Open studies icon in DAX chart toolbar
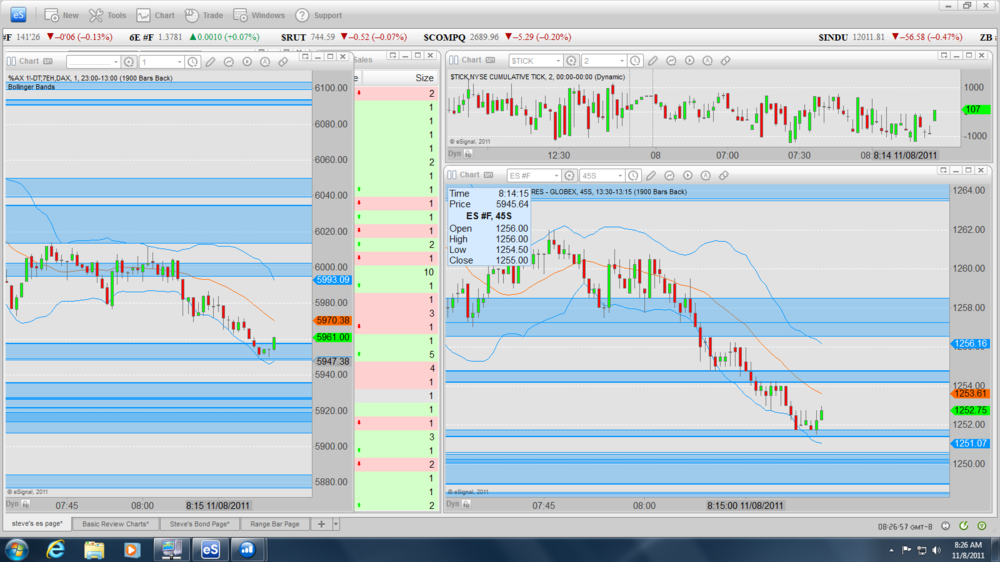This screenshot has height=562, width=1000. pos(228,62)
